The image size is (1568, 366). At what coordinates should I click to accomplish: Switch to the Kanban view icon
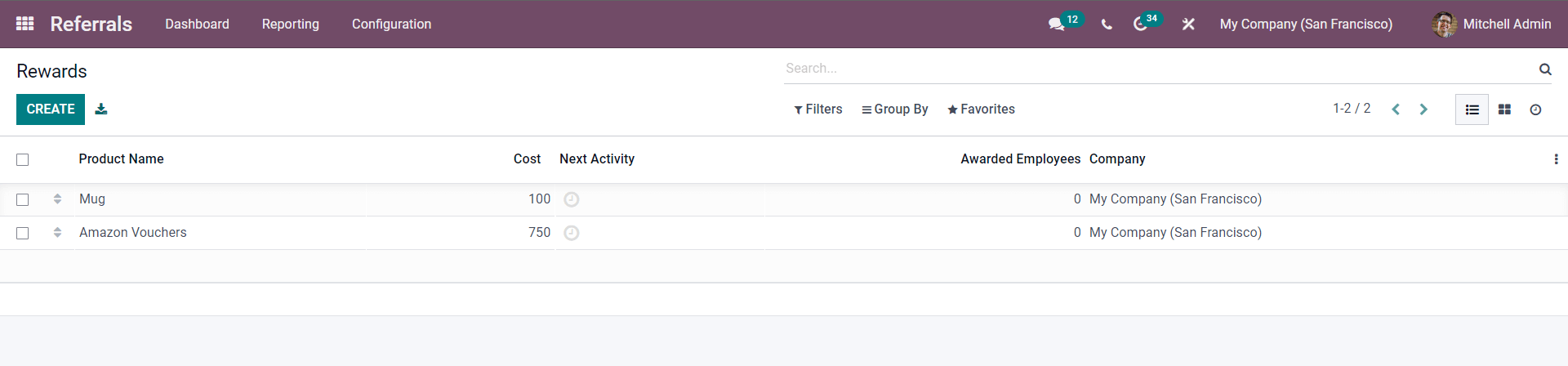(x=1504, y=109)
